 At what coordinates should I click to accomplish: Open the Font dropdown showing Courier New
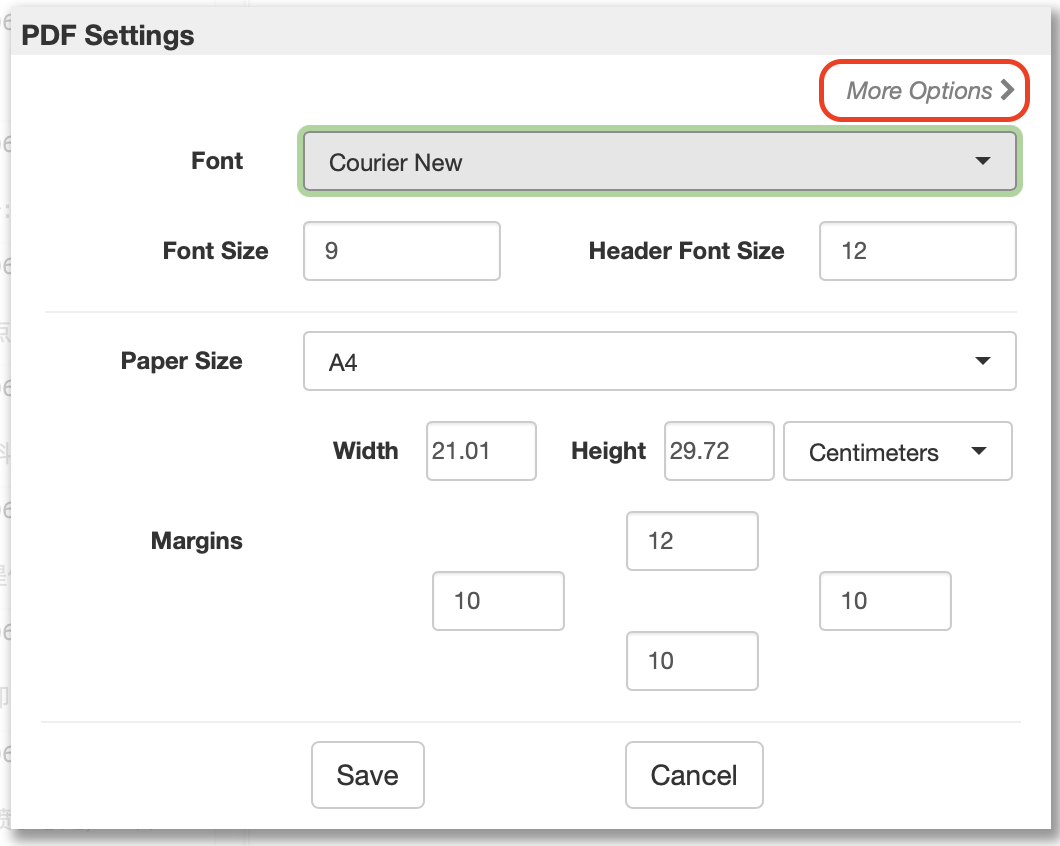(660, 162)
